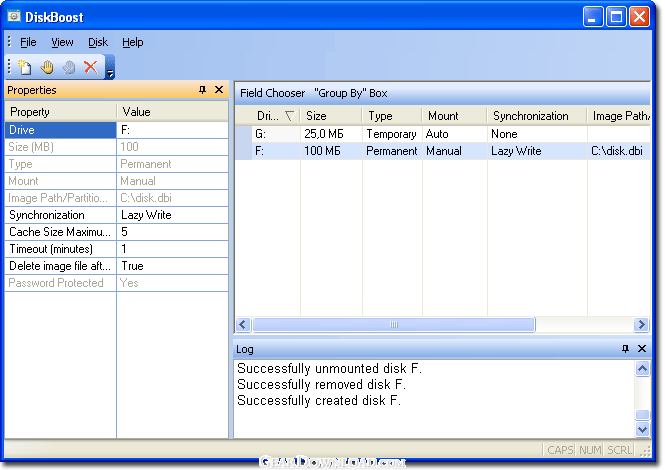Click the greyed Unmount disk hand icon

pos(69,67)
